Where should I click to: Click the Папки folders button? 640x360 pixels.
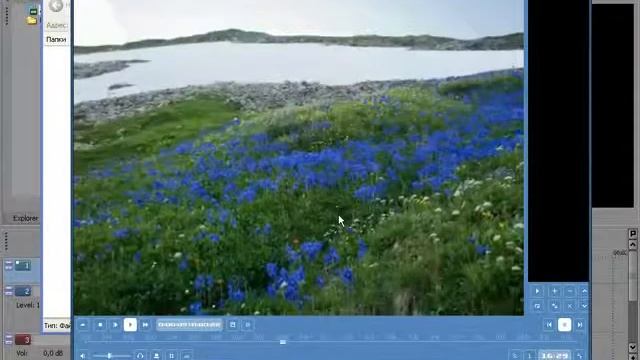[56, 40]
